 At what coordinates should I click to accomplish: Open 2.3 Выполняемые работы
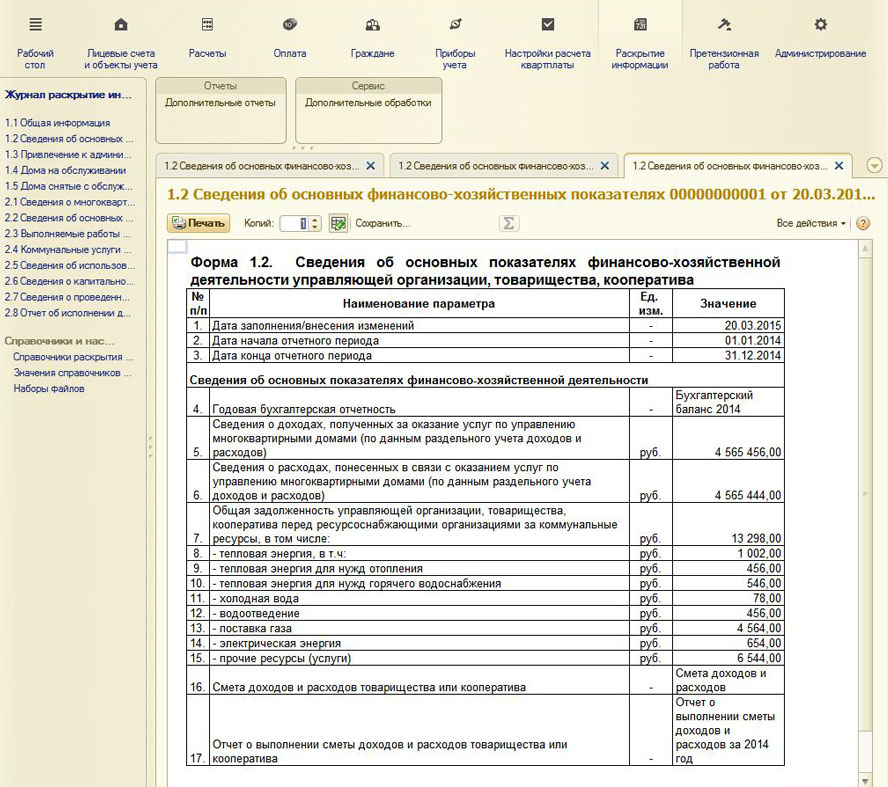[x=67, y=234]
